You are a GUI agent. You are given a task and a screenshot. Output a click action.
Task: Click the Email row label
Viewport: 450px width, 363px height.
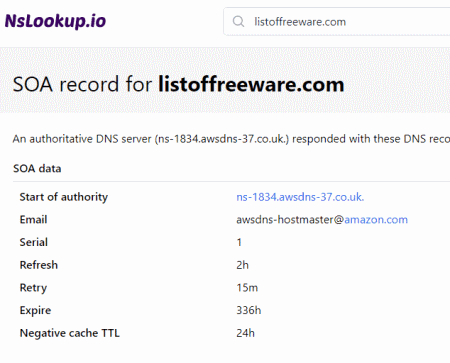33,220
